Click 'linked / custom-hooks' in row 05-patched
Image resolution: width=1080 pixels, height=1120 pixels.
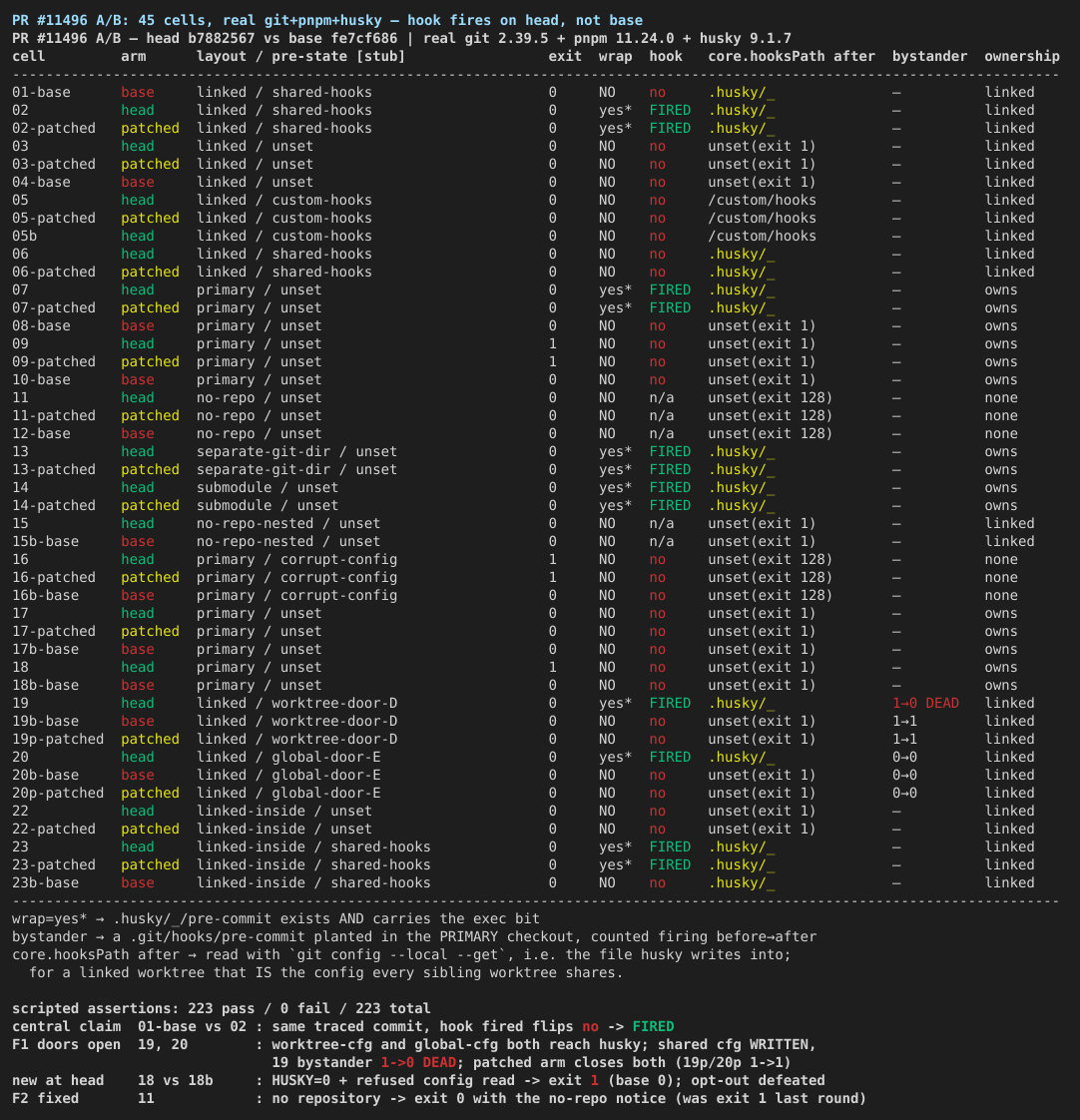(x=284, y=218)
